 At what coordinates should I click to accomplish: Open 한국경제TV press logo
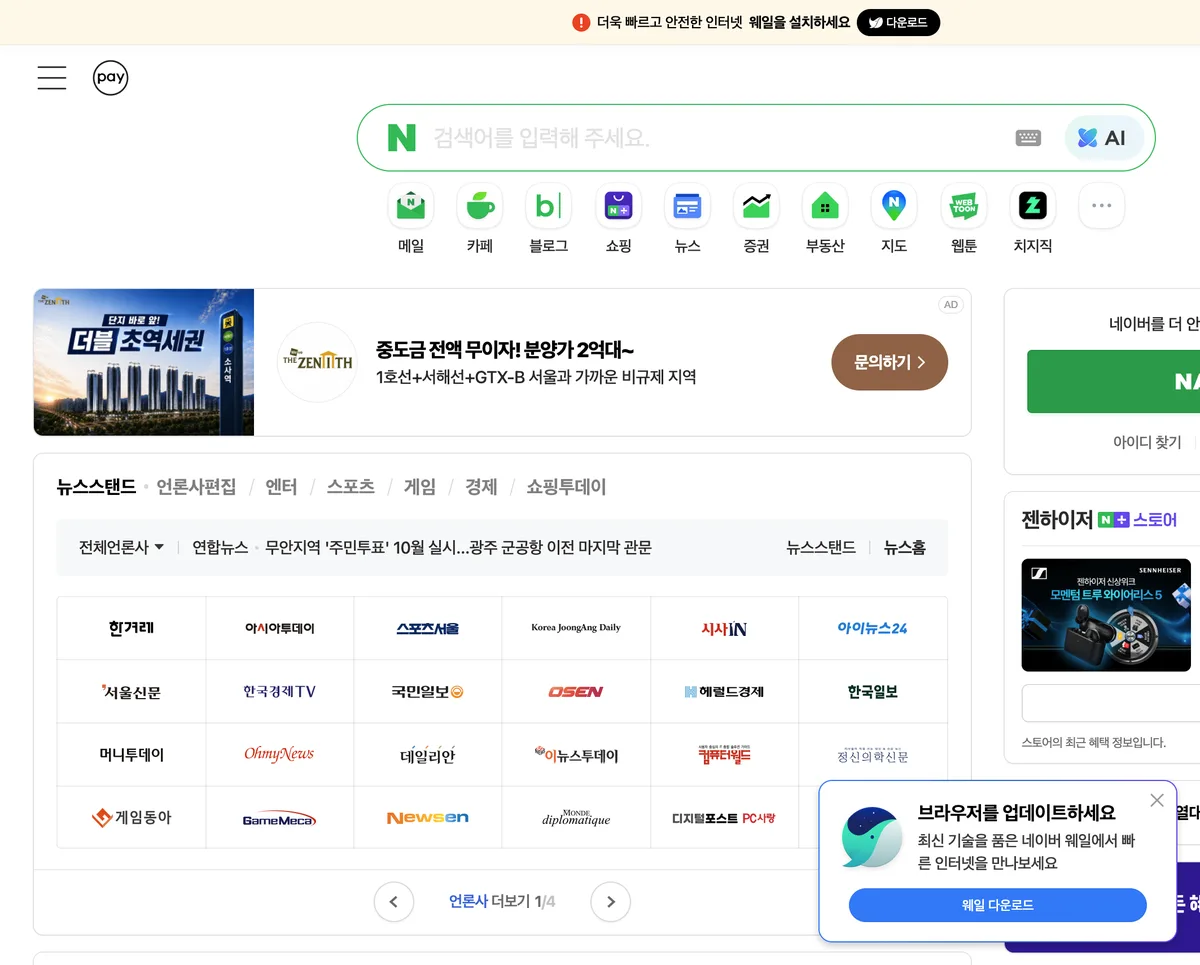[x=280, y=692]
